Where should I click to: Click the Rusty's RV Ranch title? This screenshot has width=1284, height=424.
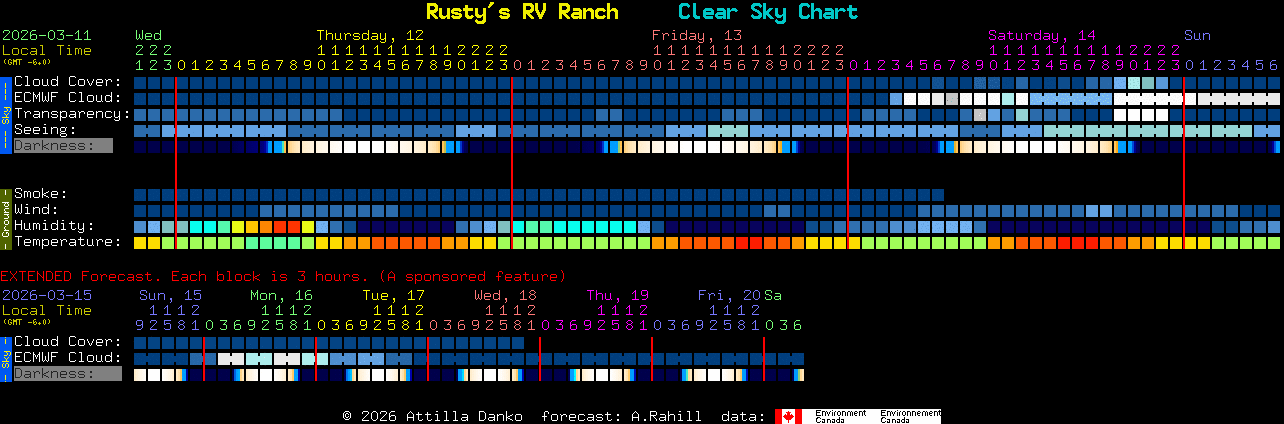coord(521,12)
